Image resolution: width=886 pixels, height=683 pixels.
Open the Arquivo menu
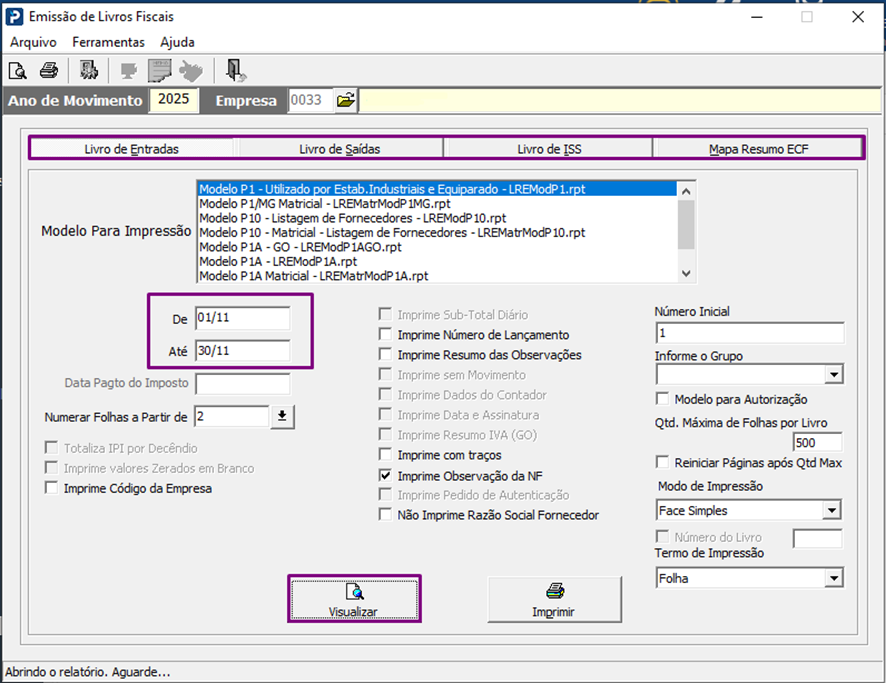click(33, 42)
